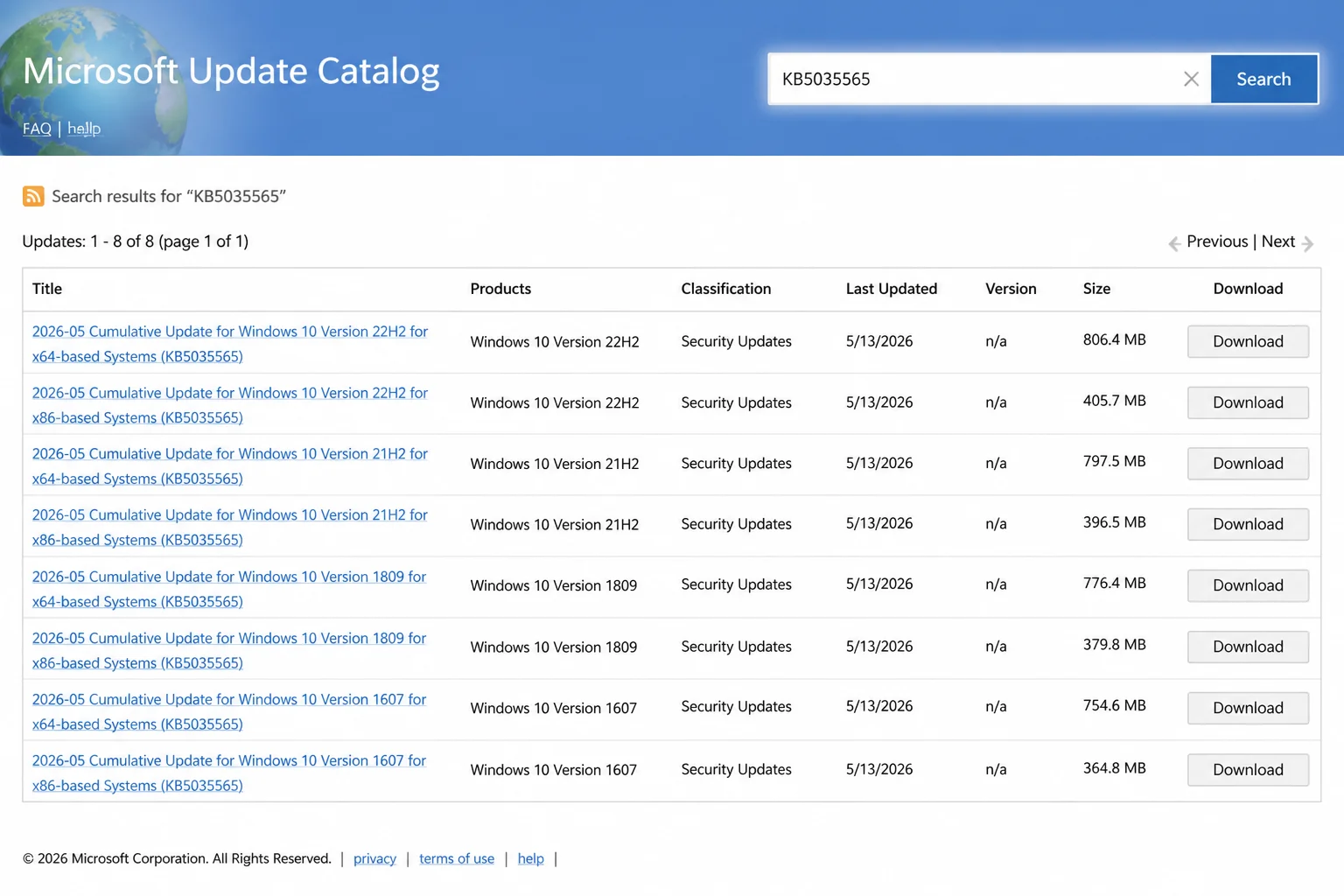1344x896 pixels.
Task: Click the Microsoft Update Catalog title
Action: pos(231,71)
